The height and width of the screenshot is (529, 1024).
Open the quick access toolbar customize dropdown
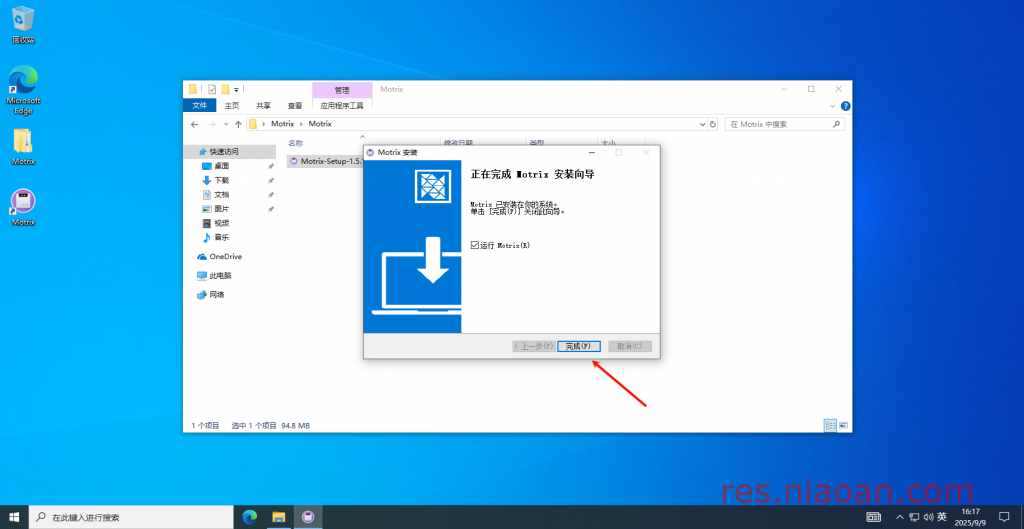point(236,89)
